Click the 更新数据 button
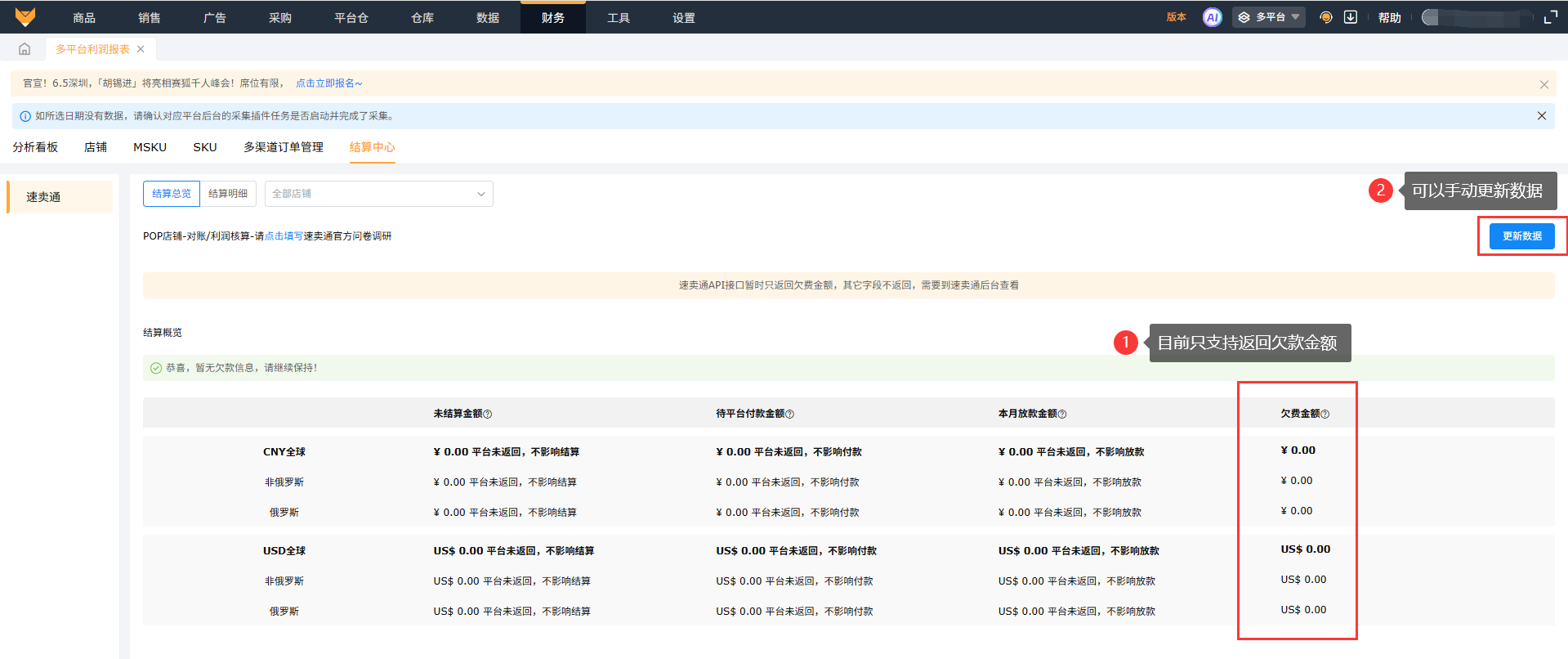The image size is (1568, 659). pyautogui.click(x=1522, y=236)
